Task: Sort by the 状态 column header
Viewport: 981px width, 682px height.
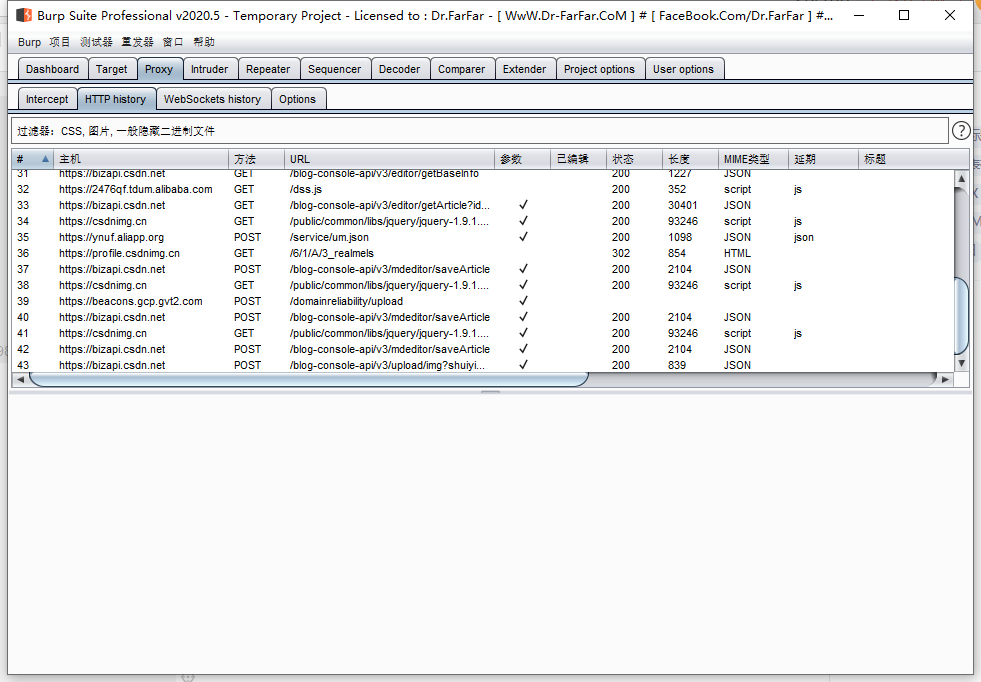Action: [634, 159]
